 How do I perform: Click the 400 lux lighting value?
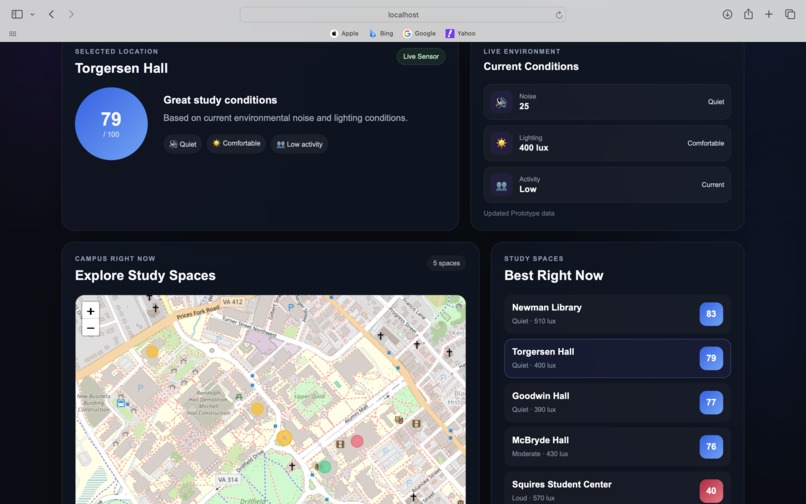(x=534, y=148)
